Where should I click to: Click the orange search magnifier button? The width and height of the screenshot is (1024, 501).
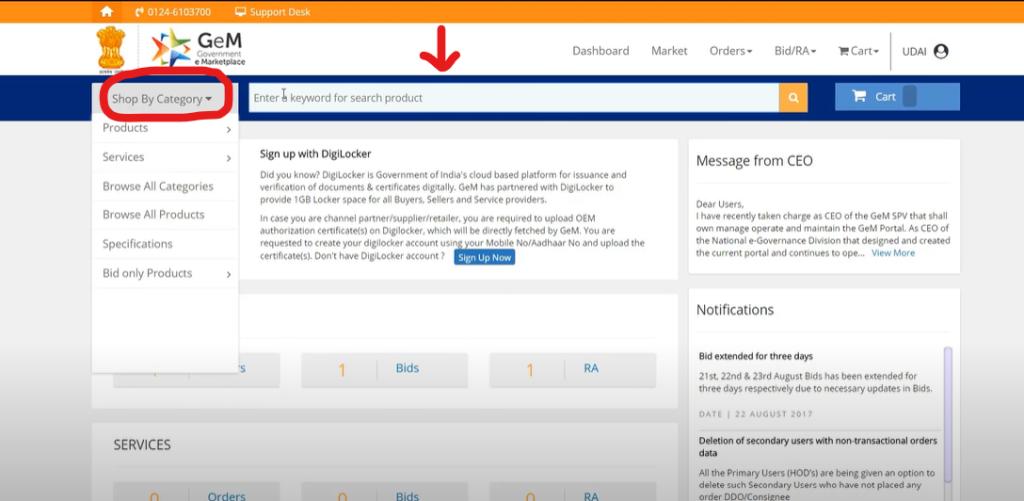point(793,98)
